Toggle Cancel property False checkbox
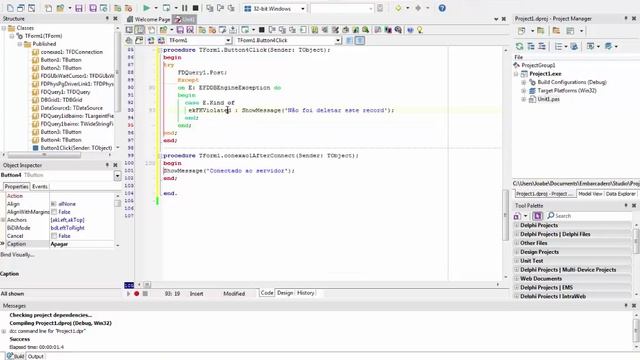Screen dimensions: 640x360 tap(54, 236)
